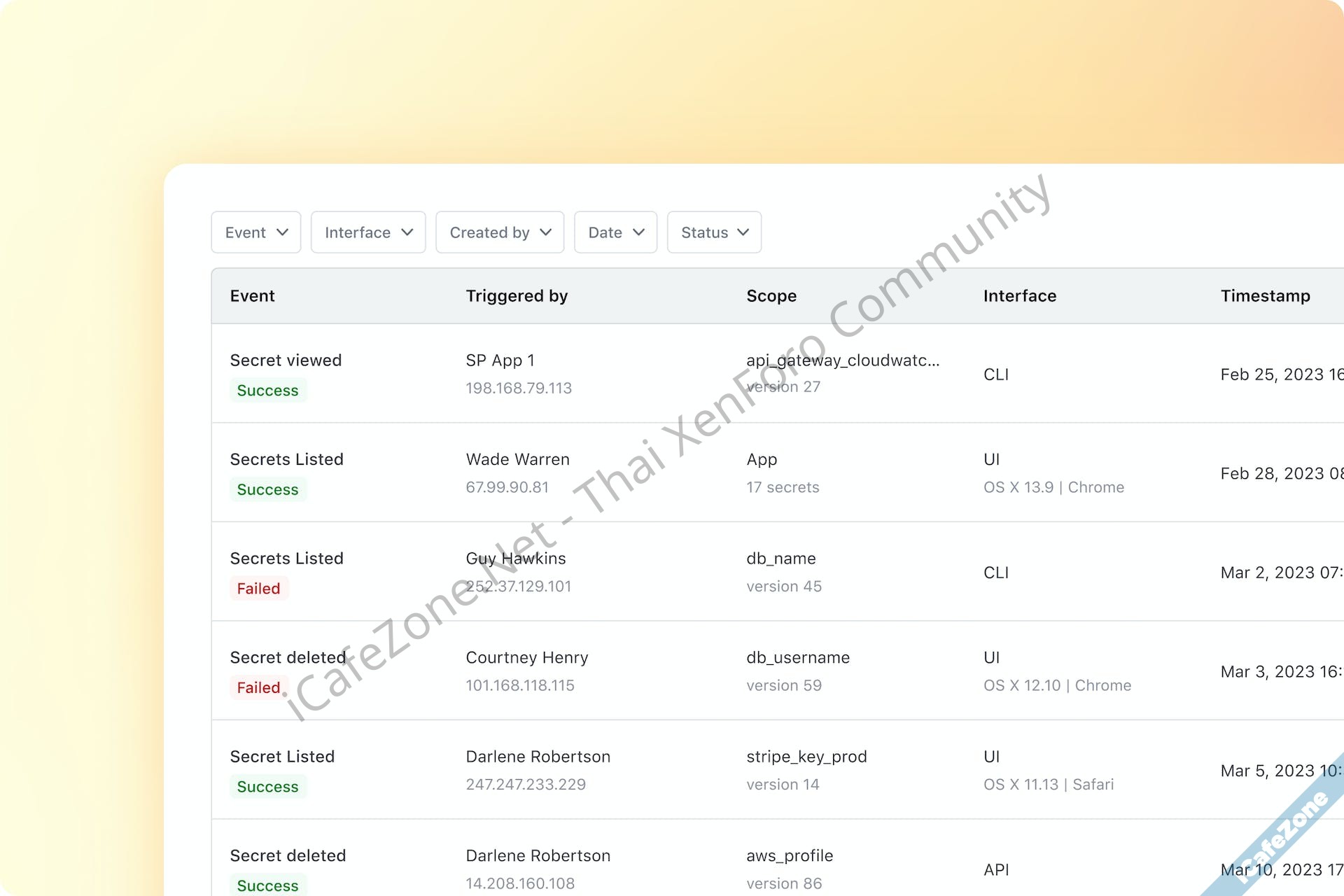This screenshot has height=896, width=1344.
Task: Click the Timestamp column header
Action: 1265,296
